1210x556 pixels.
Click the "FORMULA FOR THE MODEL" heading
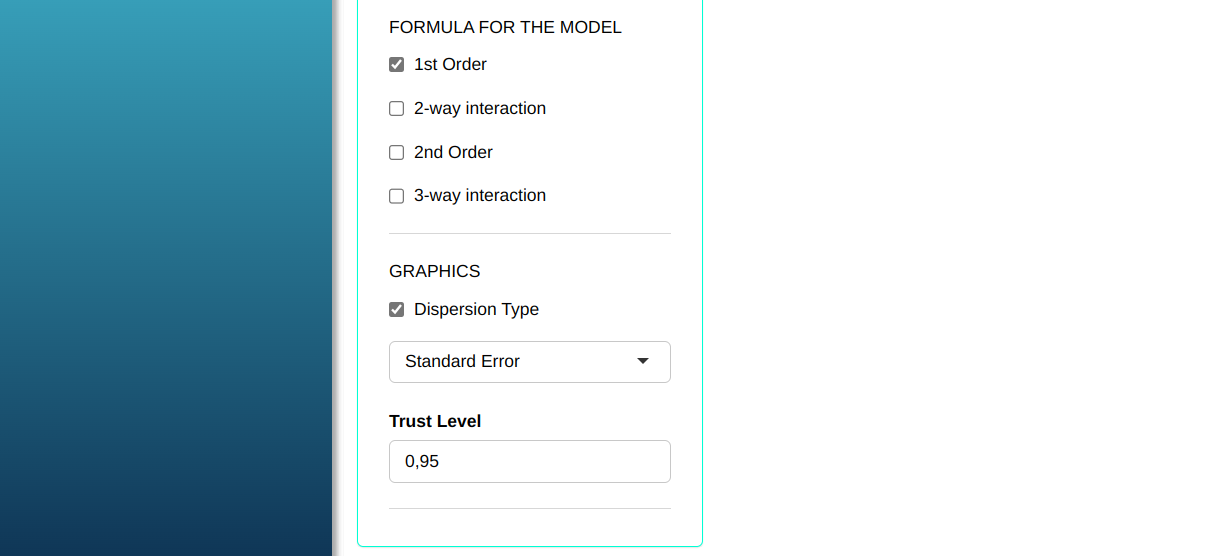505,28
